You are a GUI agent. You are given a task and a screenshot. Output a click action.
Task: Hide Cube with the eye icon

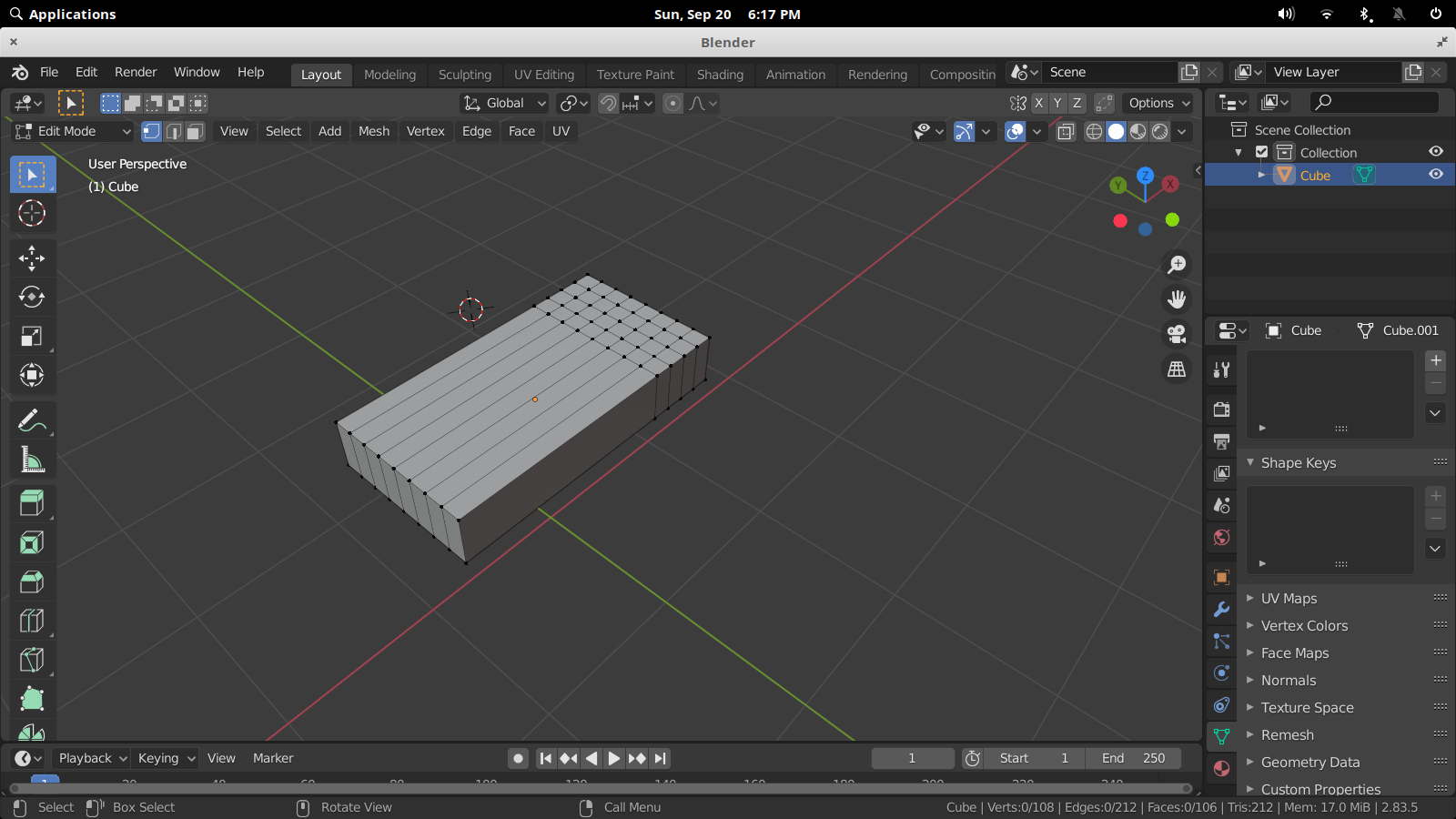click(1436, 174)
